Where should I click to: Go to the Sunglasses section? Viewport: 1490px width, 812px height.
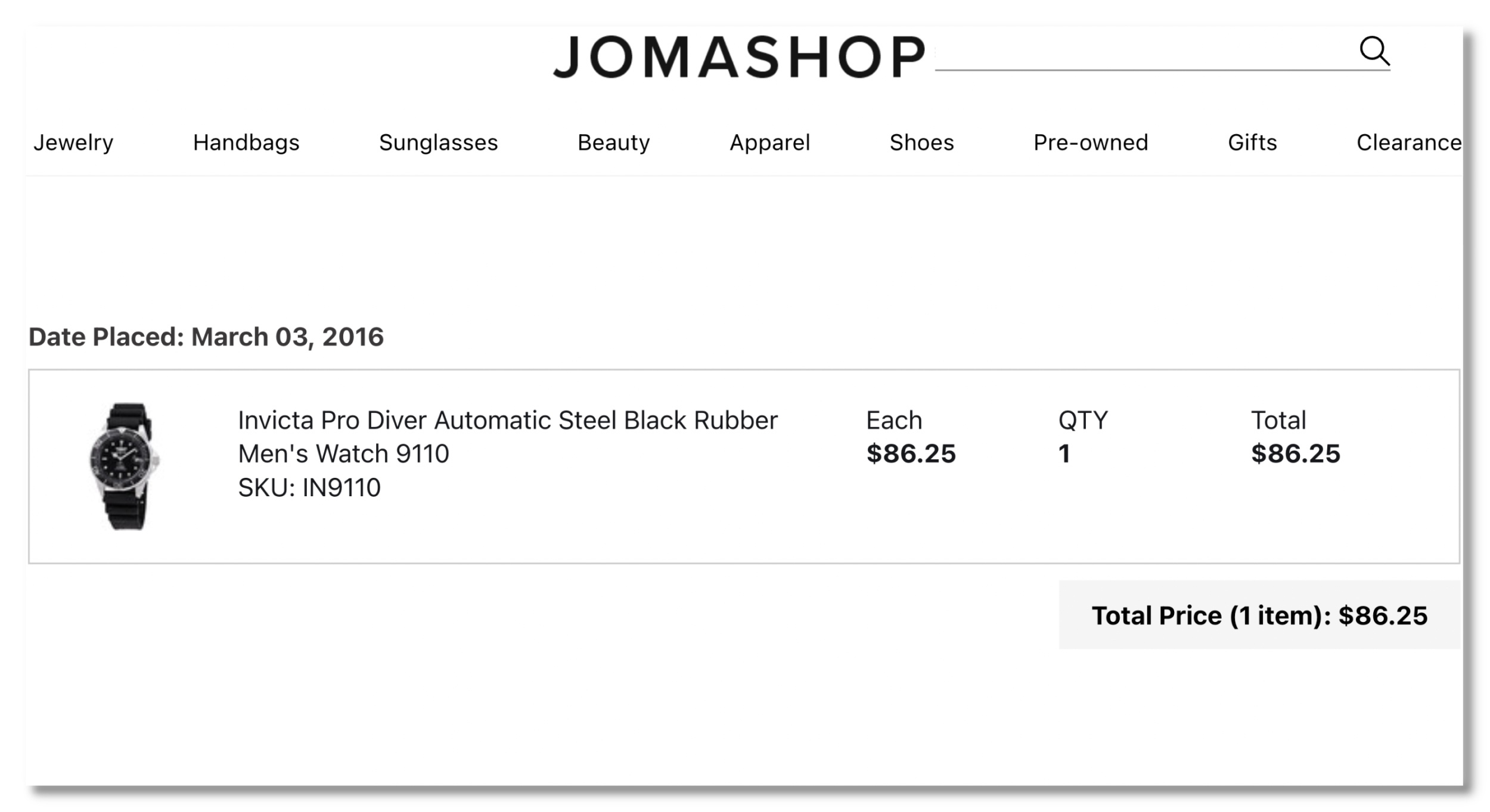point(438,143)
